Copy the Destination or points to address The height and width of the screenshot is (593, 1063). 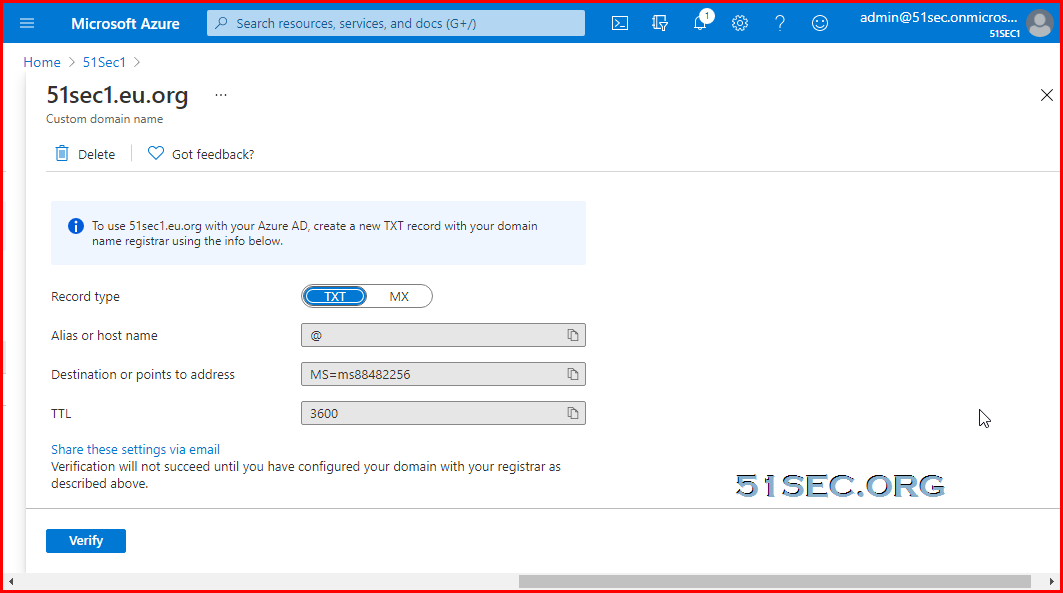point(573,374)
